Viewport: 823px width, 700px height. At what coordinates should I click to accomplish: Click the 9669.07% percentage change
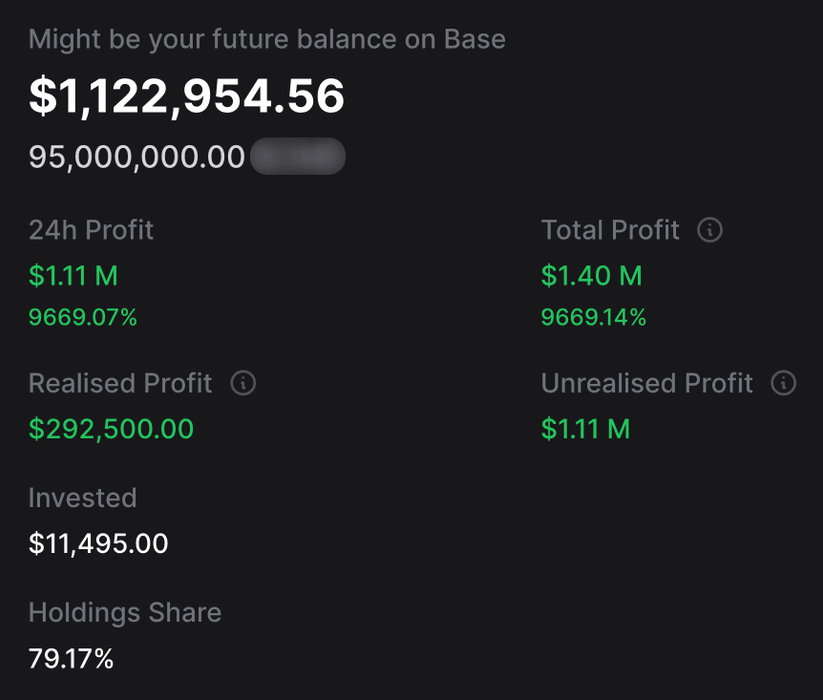(x=83, y=318)
